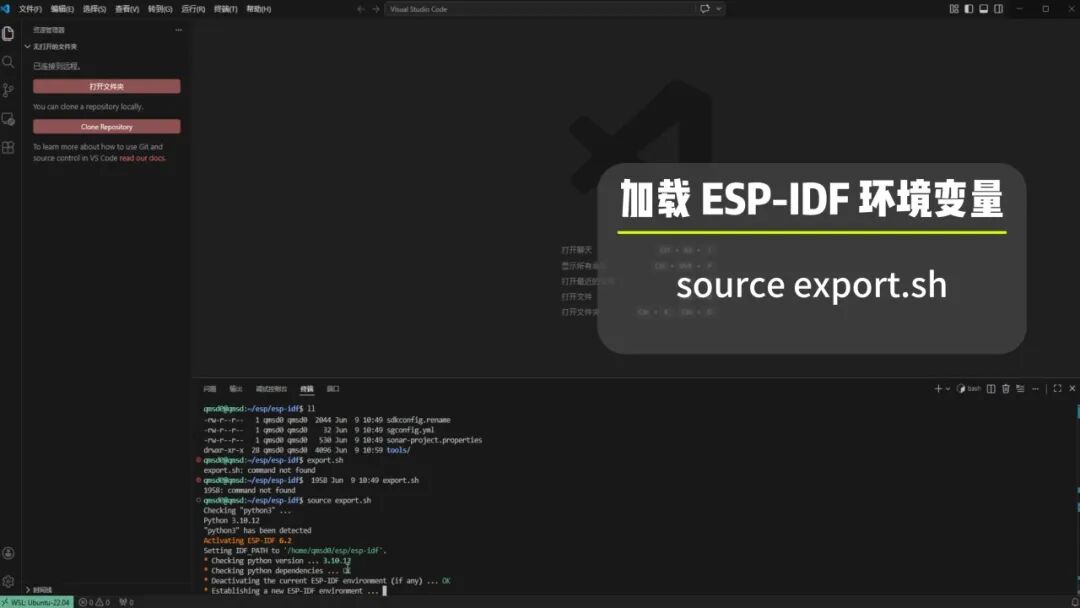Open the Manage gear icon
The width and height of the screenshot is (1080, 608).
tap(8, 581)
